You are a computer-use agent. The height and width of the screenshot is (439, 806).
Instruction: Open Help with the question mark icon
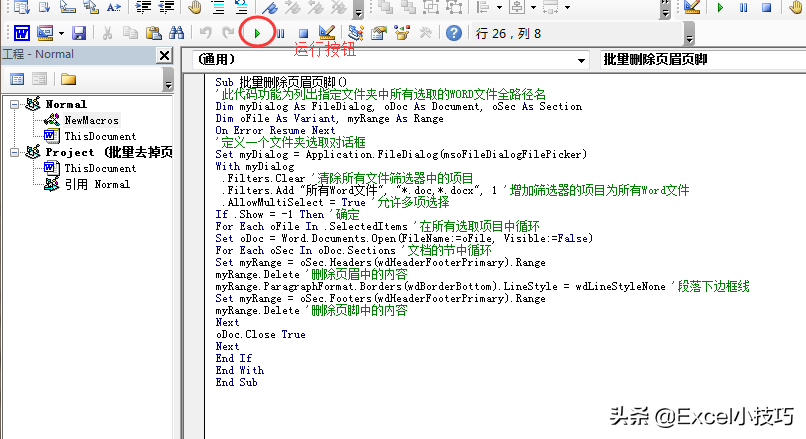(454, 33)
